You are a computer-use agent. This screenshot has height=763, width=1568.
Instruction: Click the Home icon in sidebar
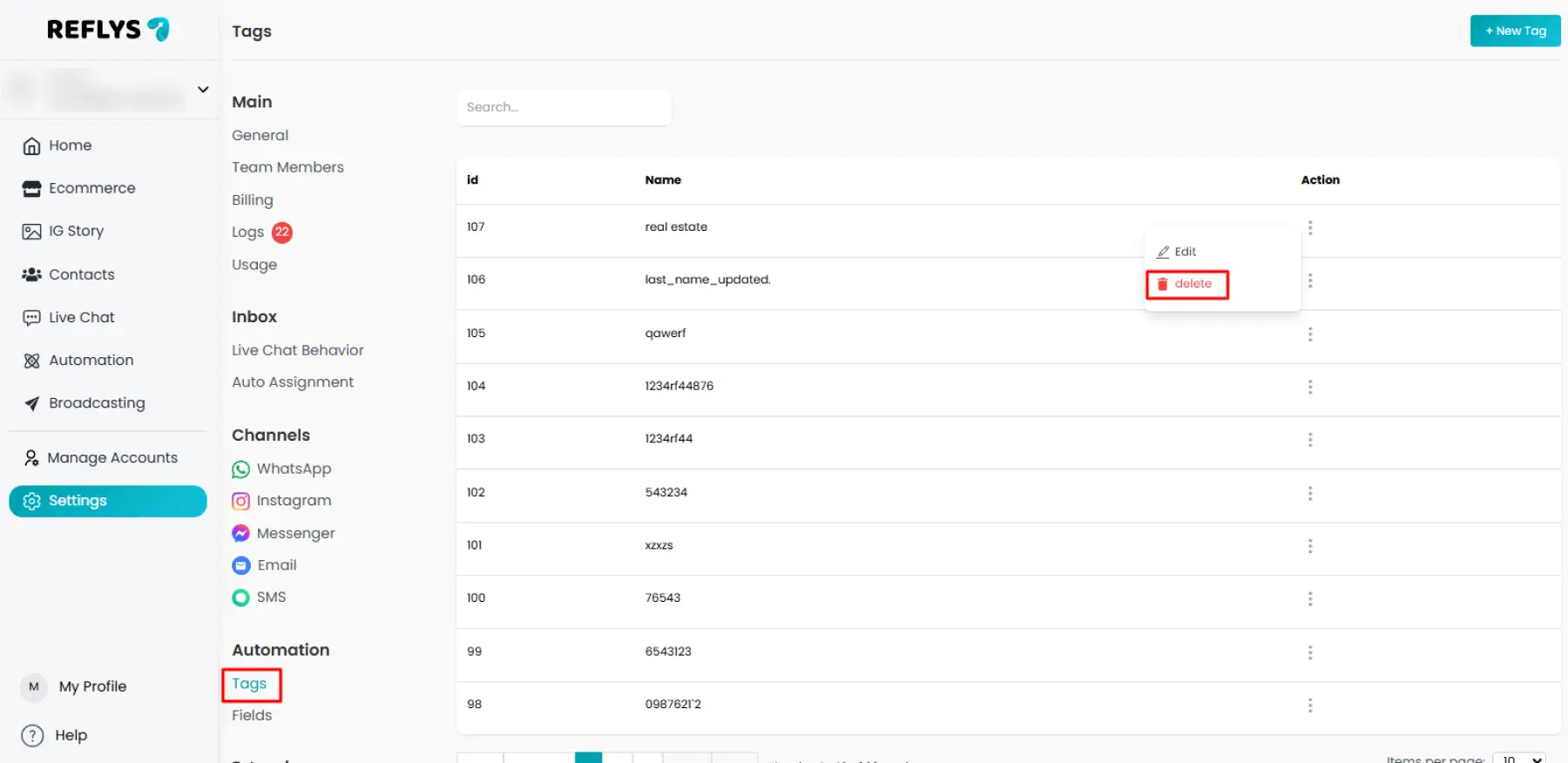pyautogui.click(x=31, y=146)
